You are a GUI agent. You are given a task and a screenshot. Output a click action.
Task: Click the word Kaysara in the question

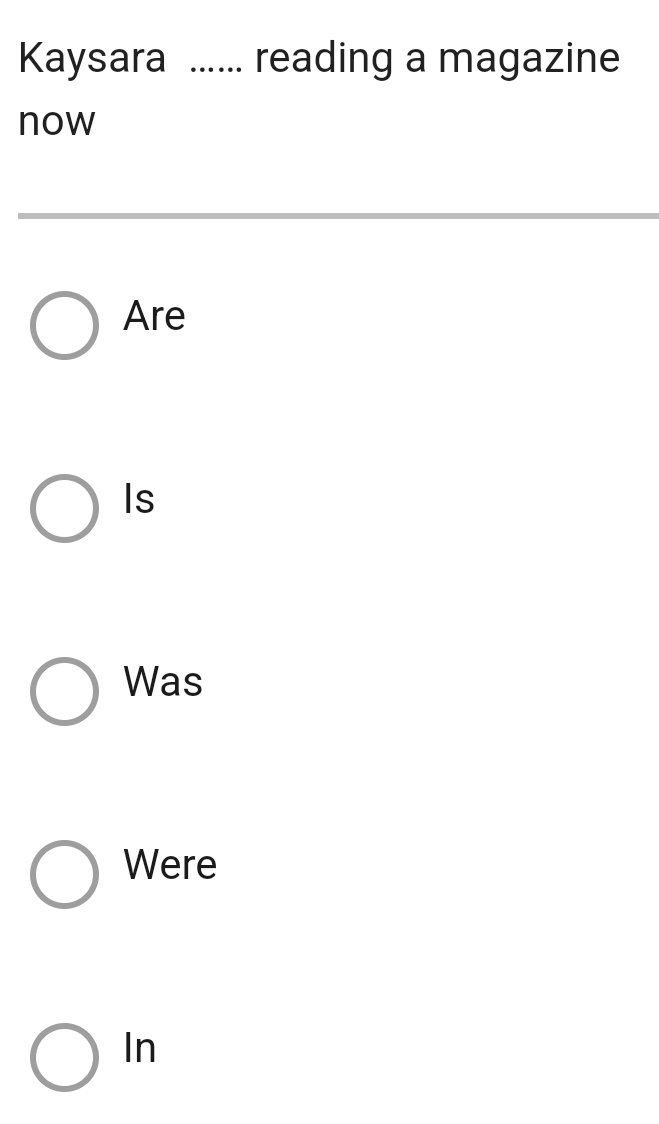click(x=92, y=59)
